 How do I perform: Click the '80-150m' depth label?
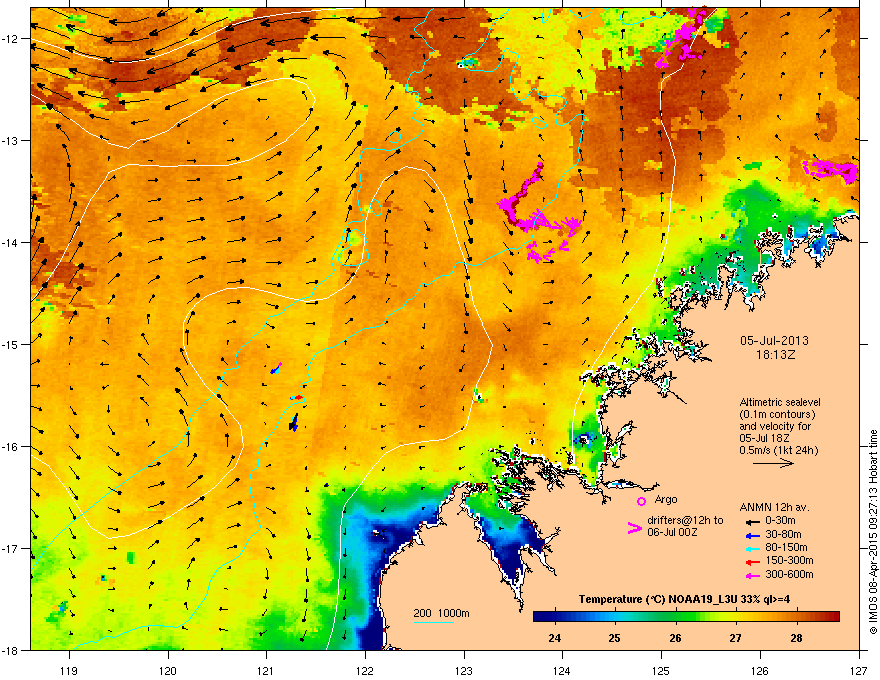pos(786,547)
